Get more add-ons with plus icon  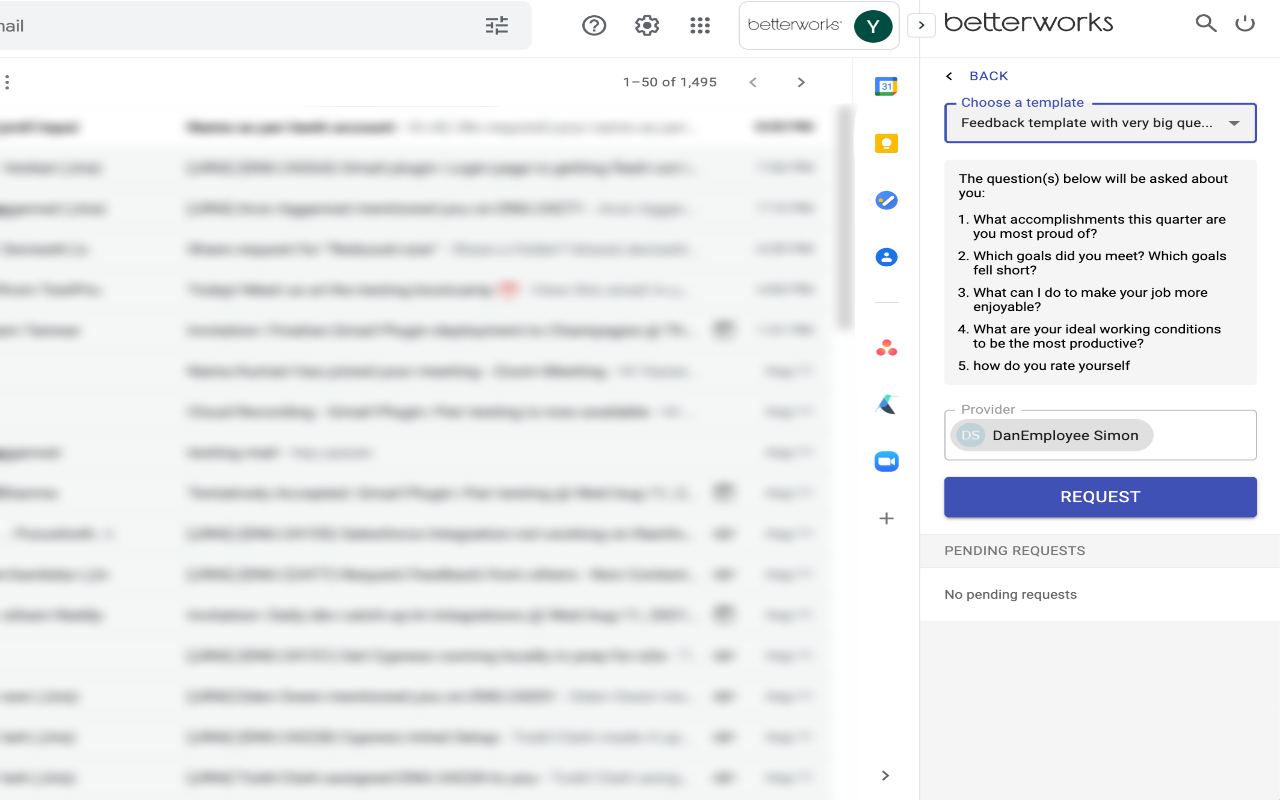point(886,518)
